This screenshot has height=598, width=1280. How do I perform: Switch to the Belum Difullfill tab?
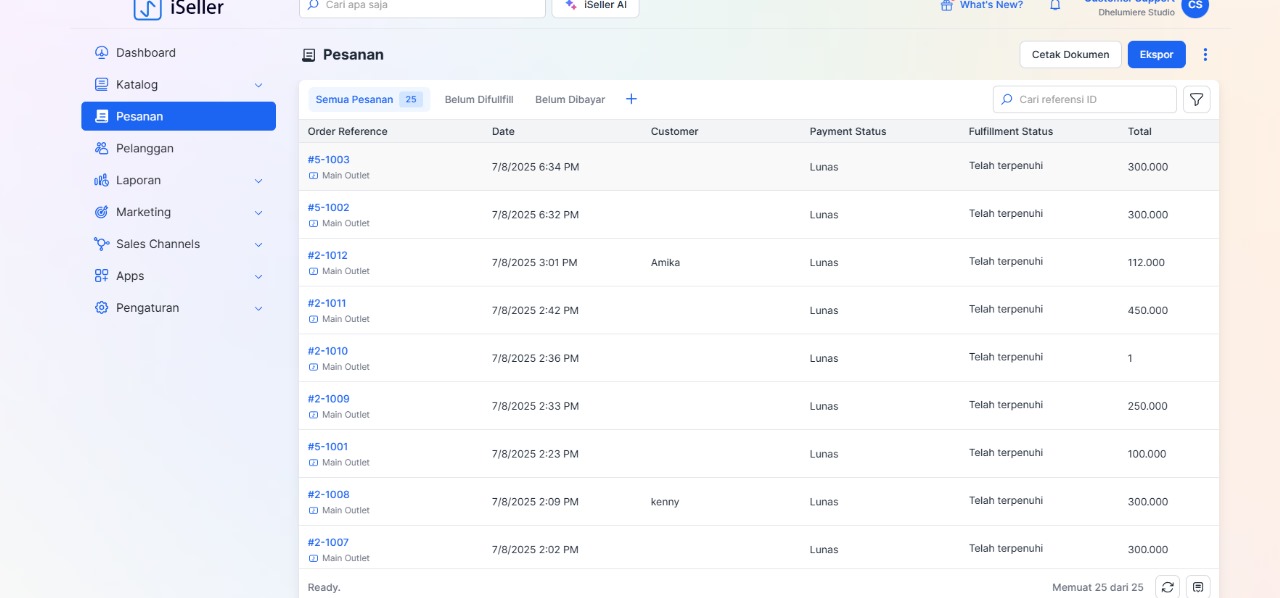479,100
